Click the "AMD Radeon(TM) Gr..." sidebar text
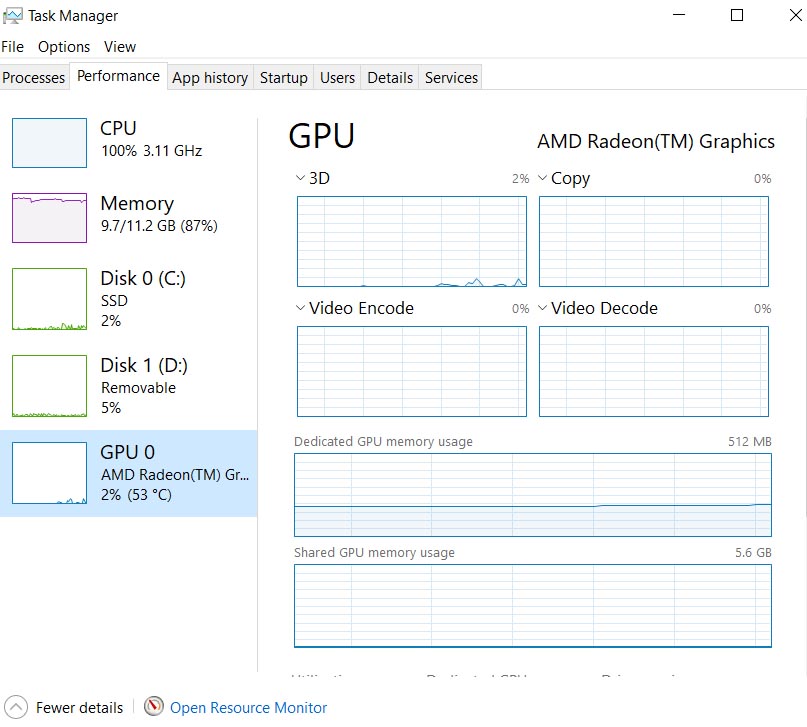Image resolution: width=807 pixels, height=727 pixels. point(175,474)
